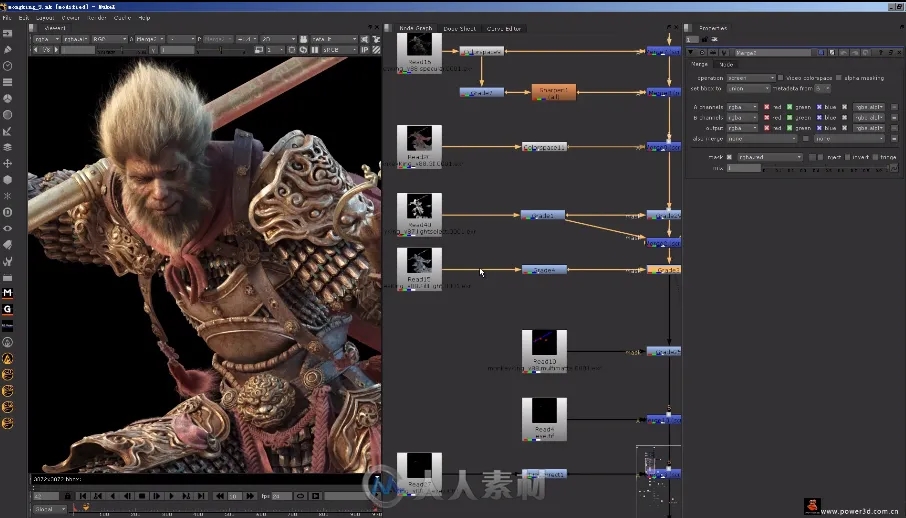Enable the alpha masking checkbox
906x518 pixels.
(x=839, y=77)
